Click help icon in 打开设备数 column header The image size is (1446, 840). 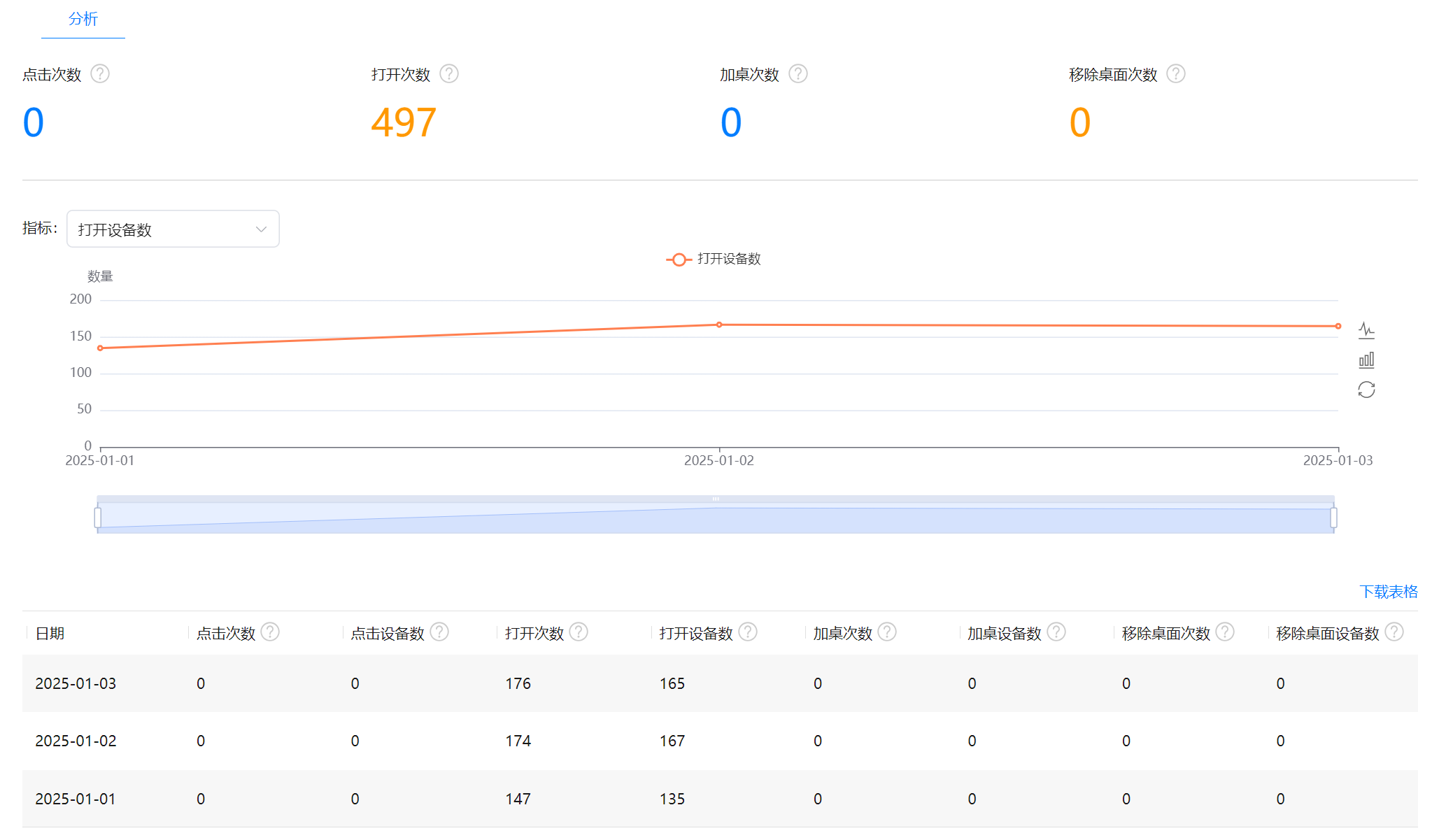pyautogui.click(x=748, y=632)
